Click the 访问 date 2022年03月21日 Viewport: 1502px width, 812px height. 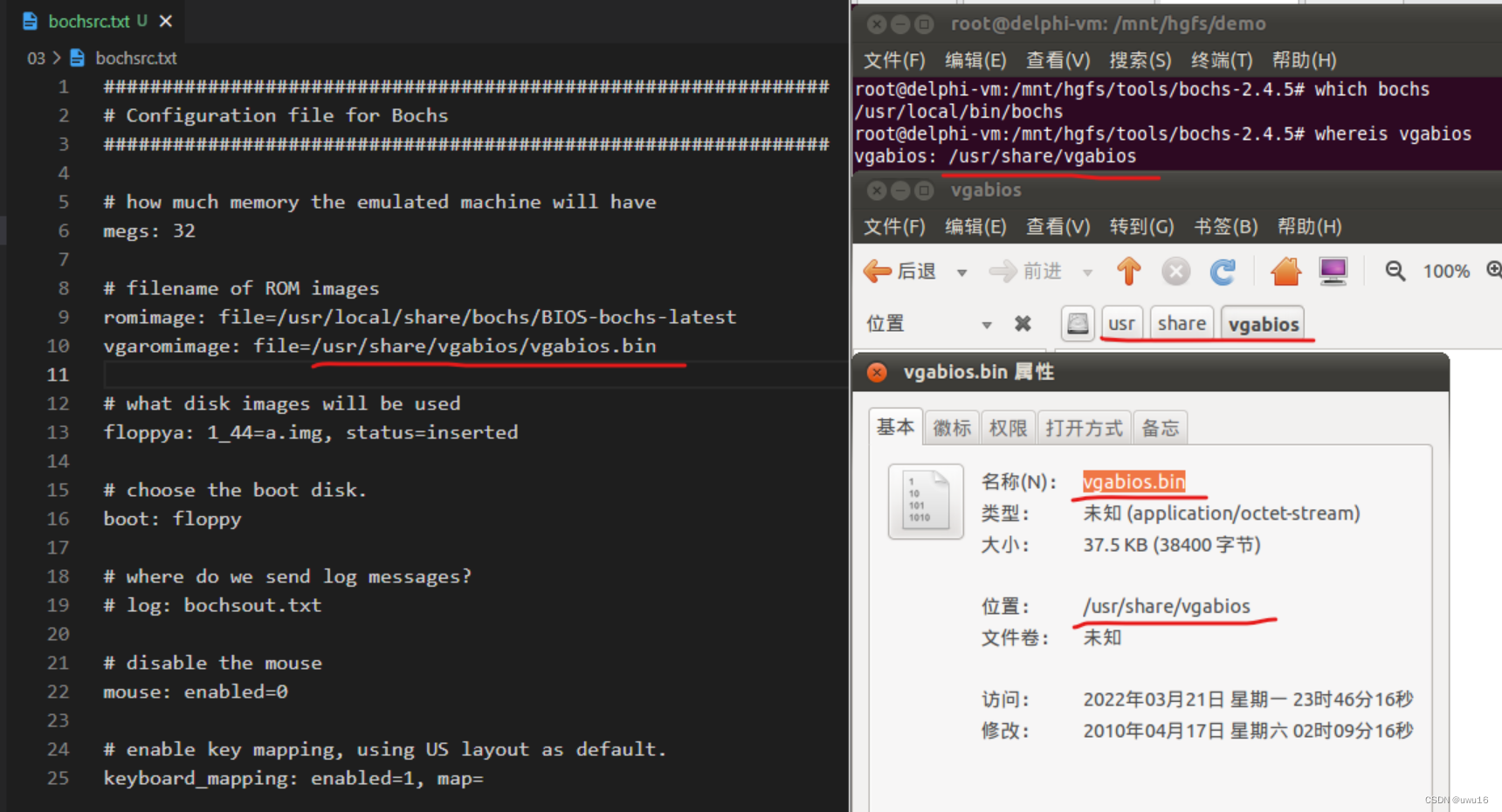click(x=1248, y=699)
